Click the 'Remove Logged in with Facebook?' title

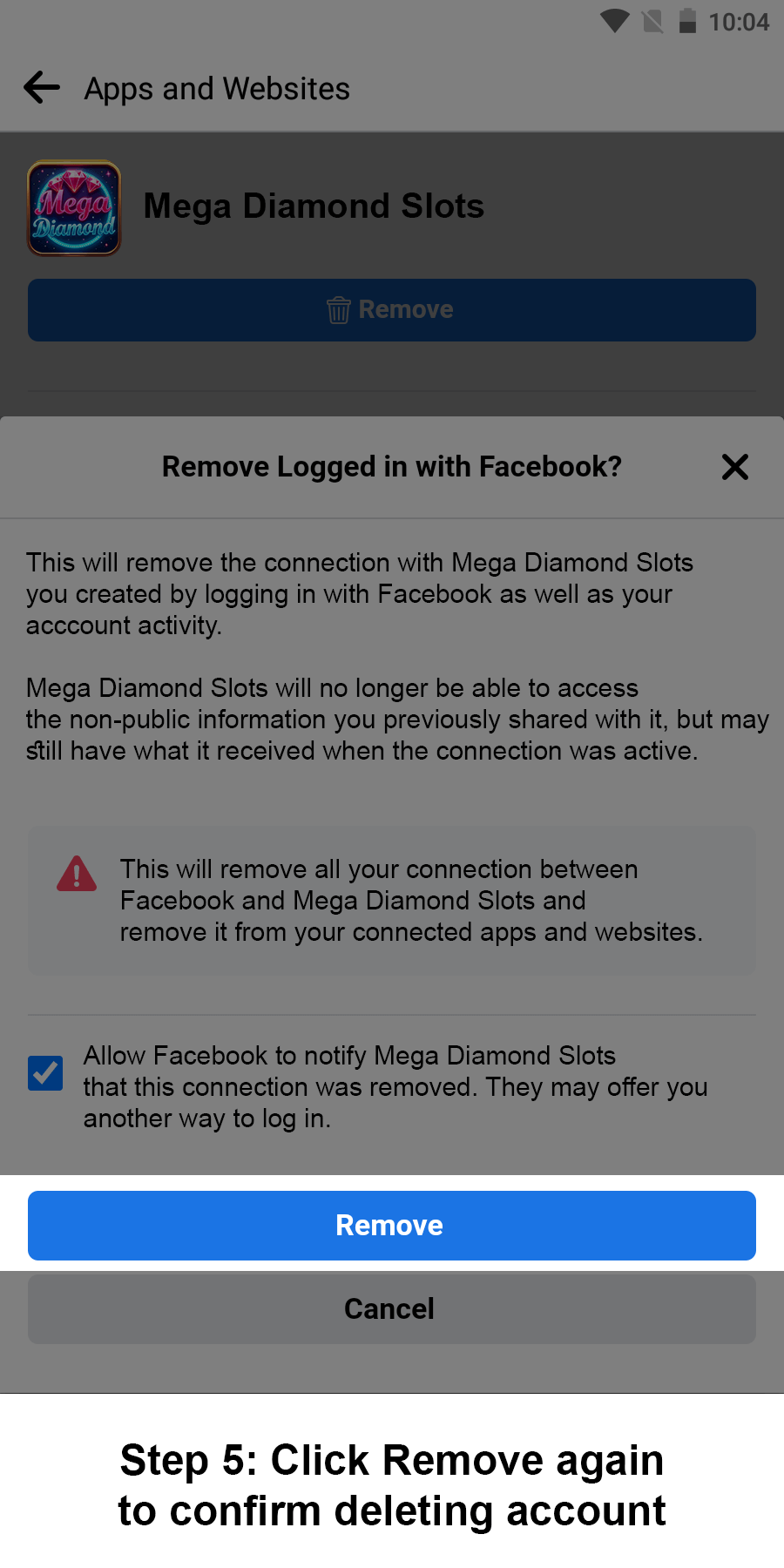tap(392, 467)
